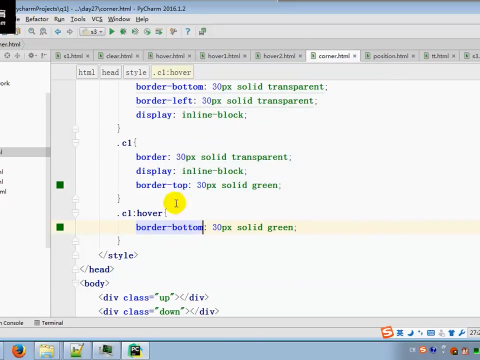Click the last toolbar icon after Help
This screenshot has height=360, width=480.
pyautogui.click(x=202, y=32)
